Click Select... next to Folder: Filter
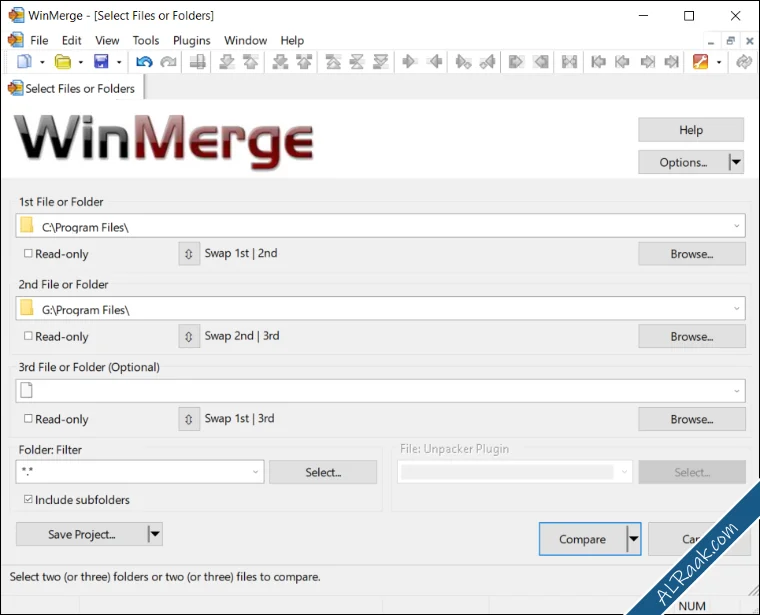760x615 pixels. (323, 472)
